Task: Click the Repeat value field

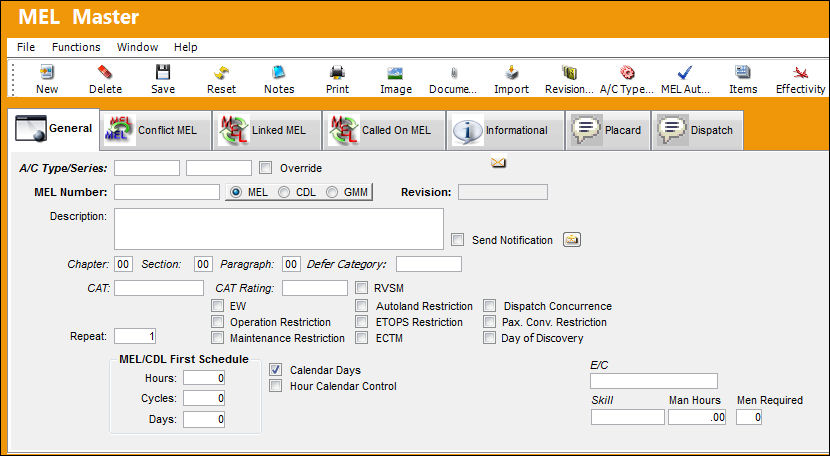Action: pos(135,336)
